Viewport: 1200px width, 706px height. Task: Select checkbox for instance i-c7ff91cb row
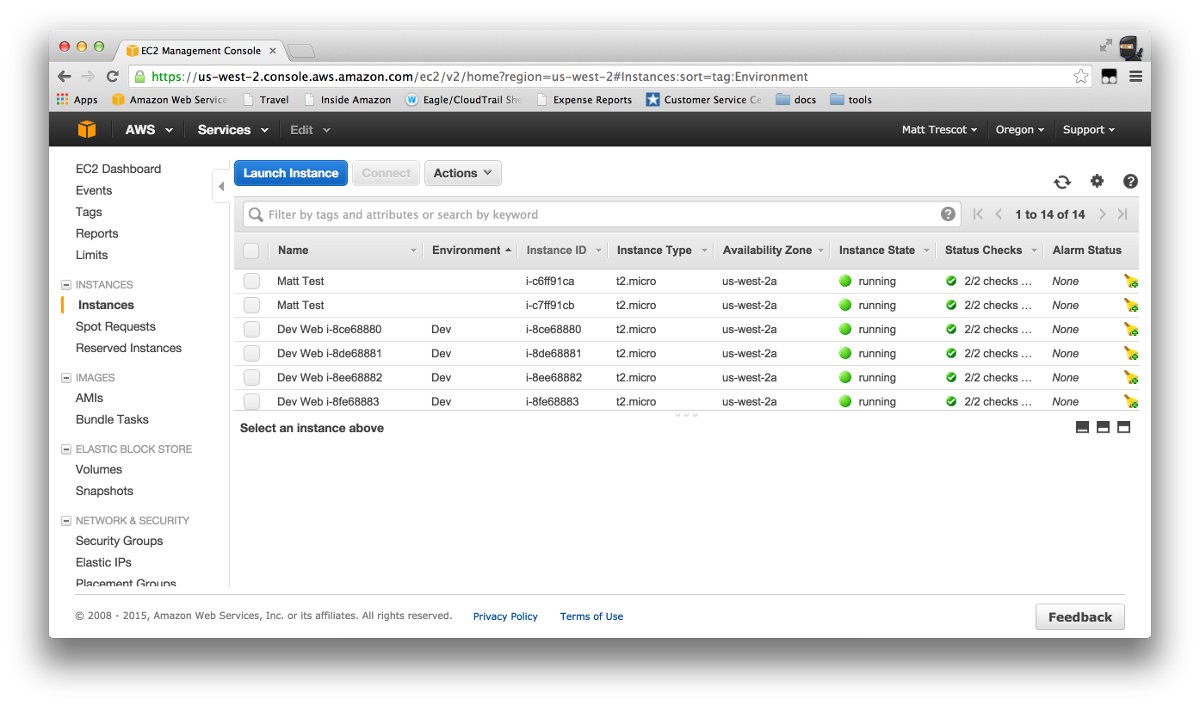251,305
